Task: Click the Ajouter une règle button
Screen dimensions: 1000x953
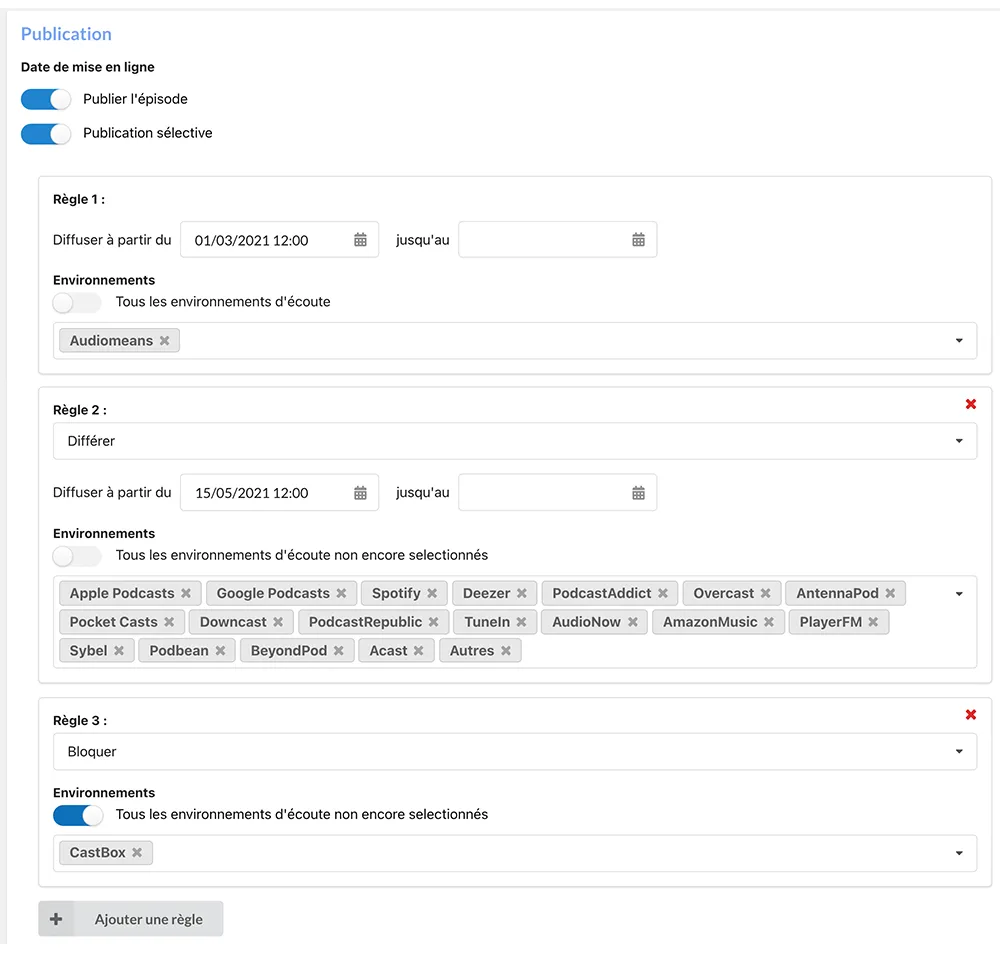Action: tap(131, 919)
